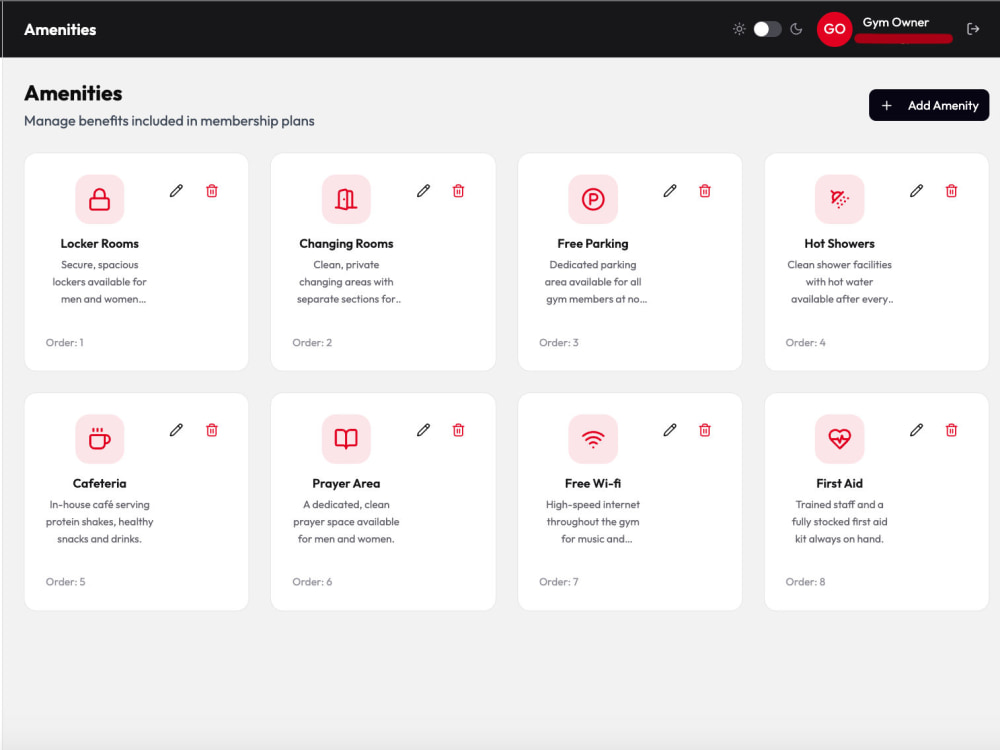Click the Add Amenity button
This screenshot has width=1000, height=750.
(x=929, y=105)
